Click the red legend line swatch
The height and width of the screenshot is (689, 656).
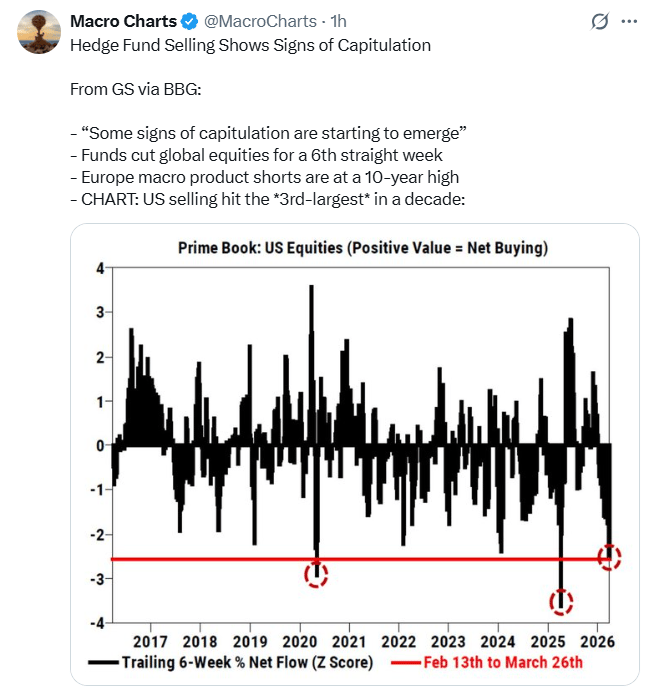pyautogui.click(x=406, y=662)
